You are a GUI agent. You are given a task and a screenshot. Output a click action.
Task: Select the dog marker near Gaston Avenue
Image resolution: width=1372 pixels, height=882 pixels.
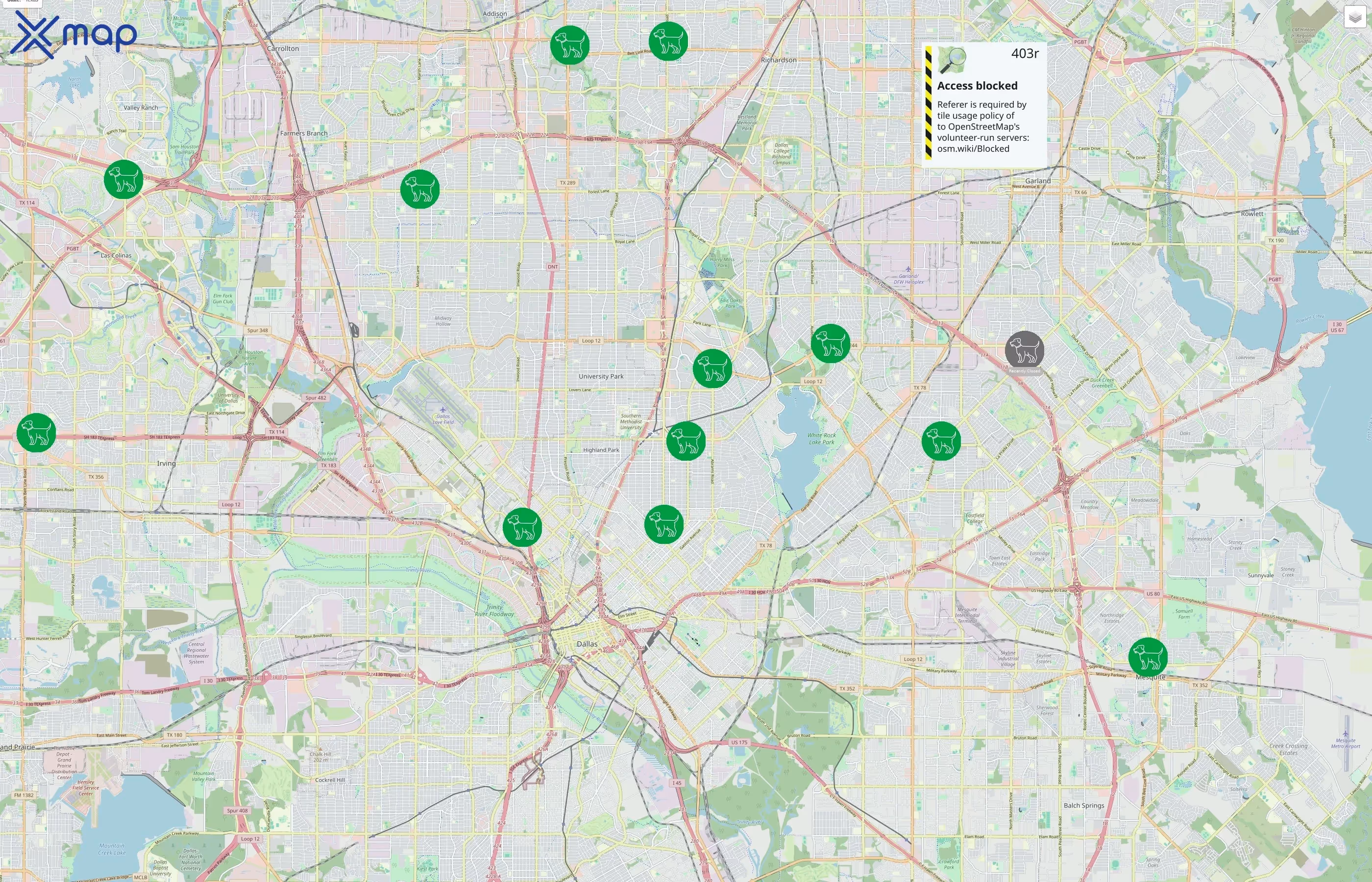pyautogui.click(x=664, y=524)
